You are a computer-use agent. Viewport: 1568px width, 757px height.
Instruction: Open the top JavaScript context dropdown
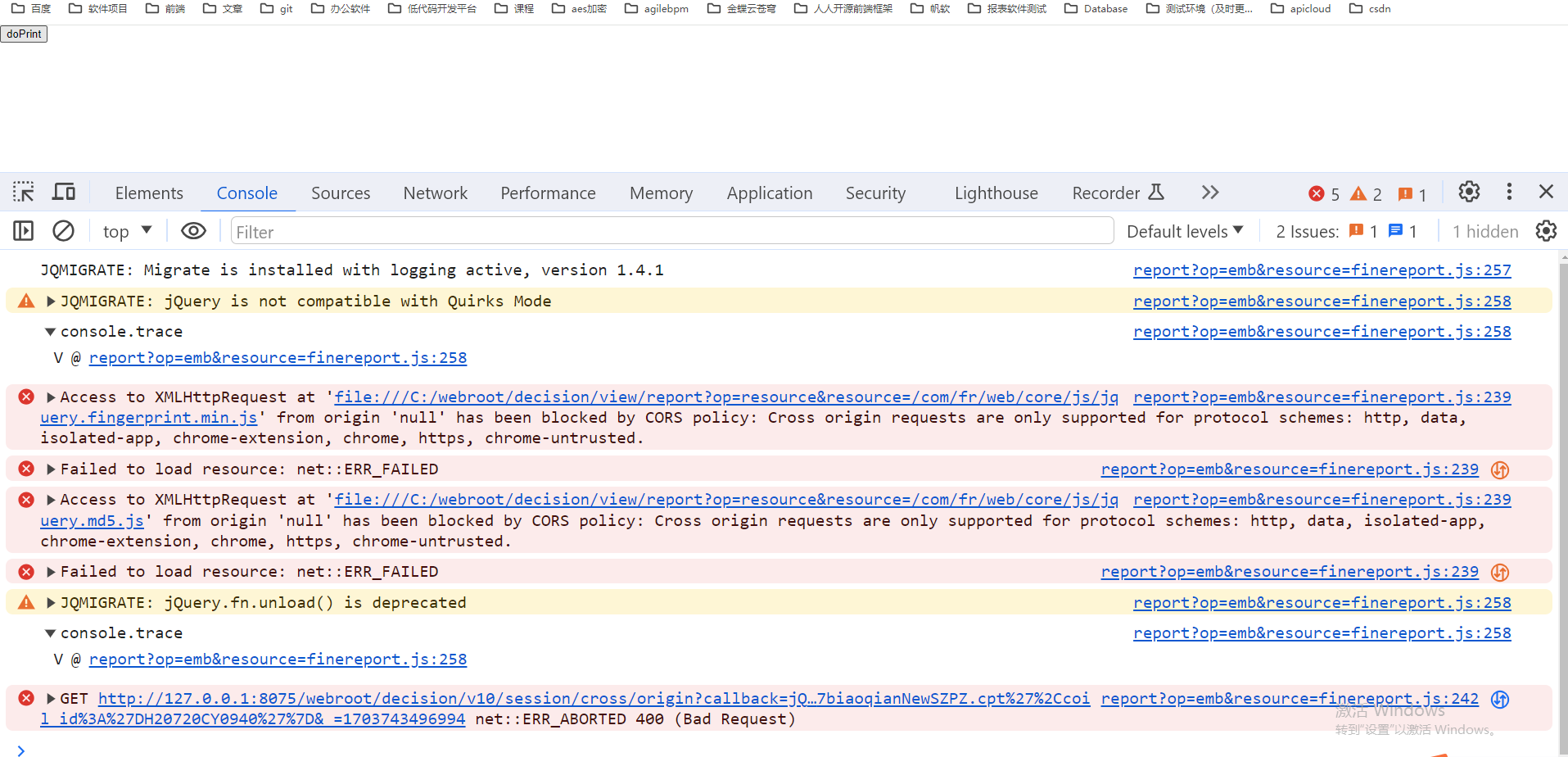(127, 231)
